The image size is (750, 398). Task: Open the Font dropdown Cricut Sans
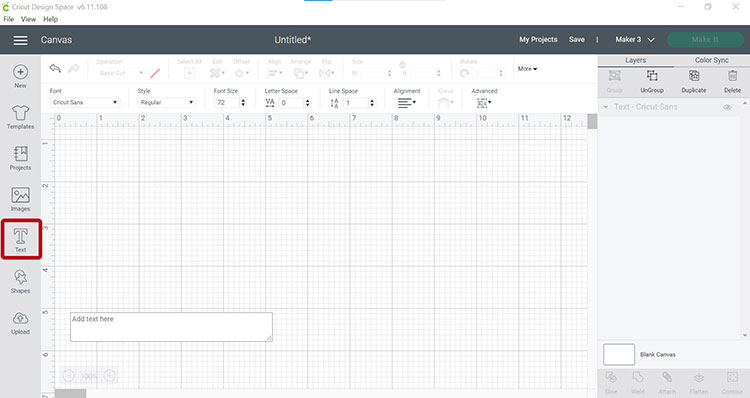(85, 102)
